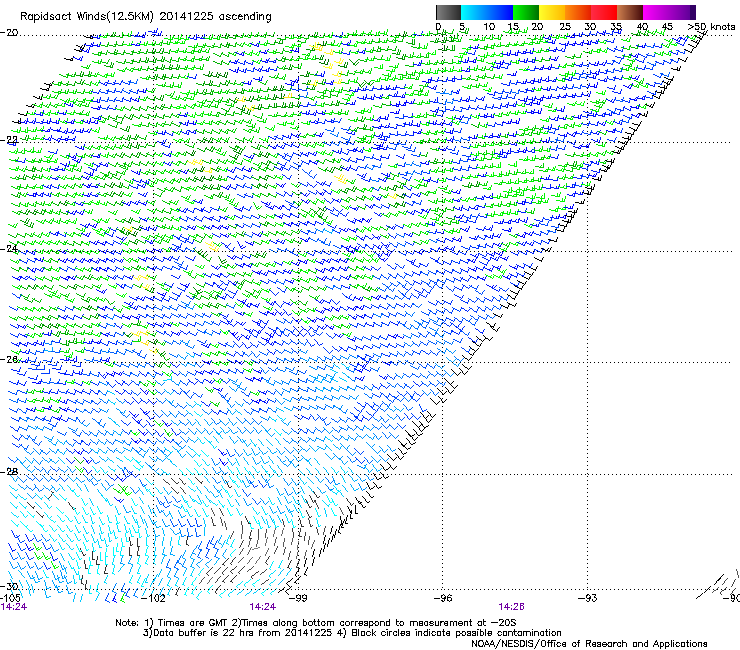740x650 pixels.
Task: Click the '>50 knots' legend label
Action: [x=711, y=27]
